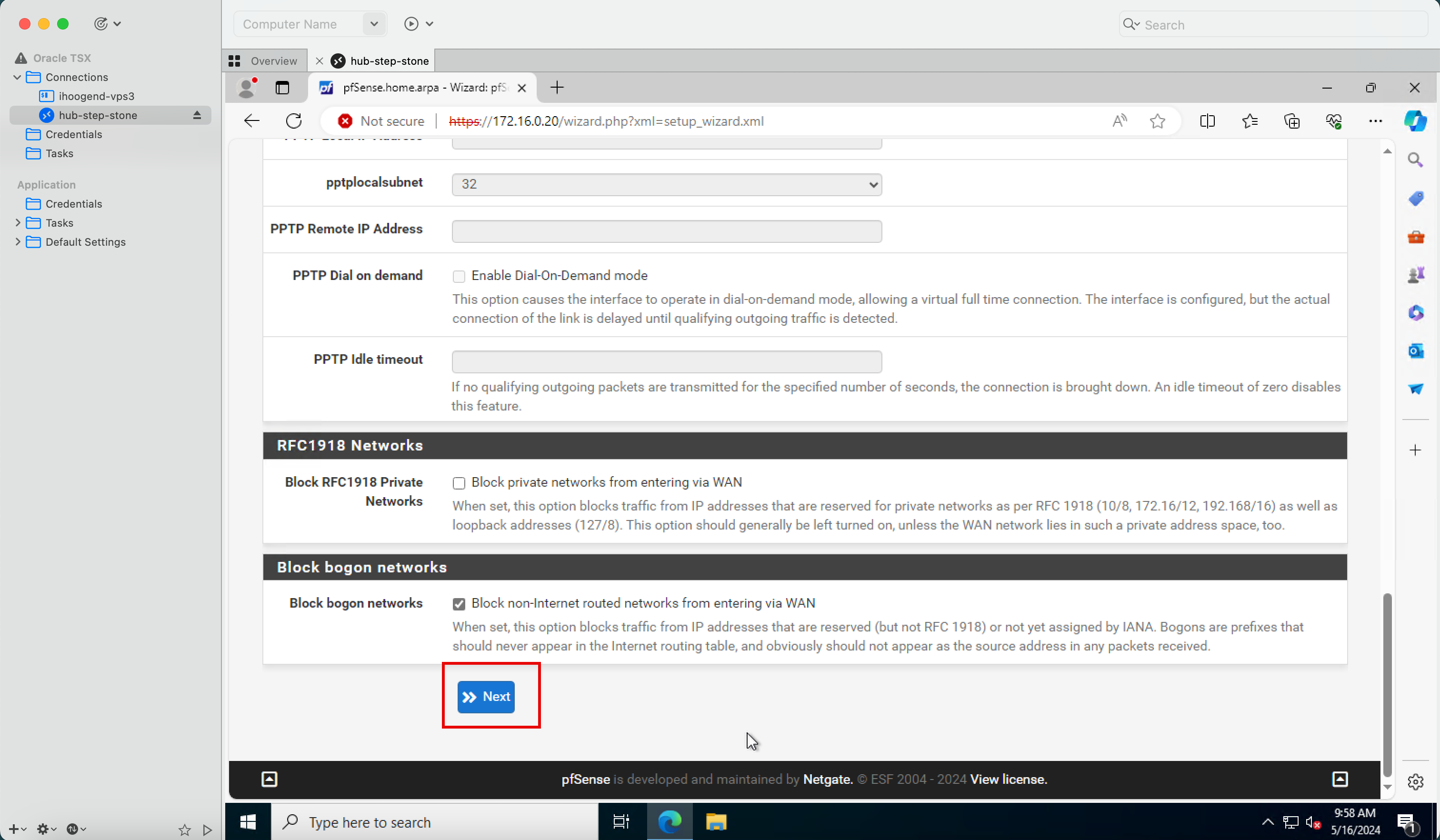Click the browser settings ellipsis icon
The image size is (1440, 840).
1376,120
